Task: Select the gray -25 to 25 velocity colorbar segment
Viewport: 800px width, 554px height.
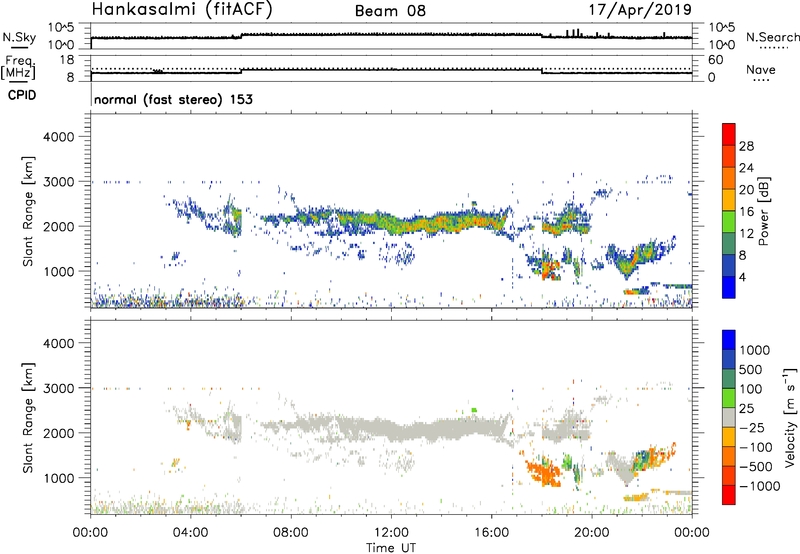Action: pyautogui.click(x=729, y=417)
